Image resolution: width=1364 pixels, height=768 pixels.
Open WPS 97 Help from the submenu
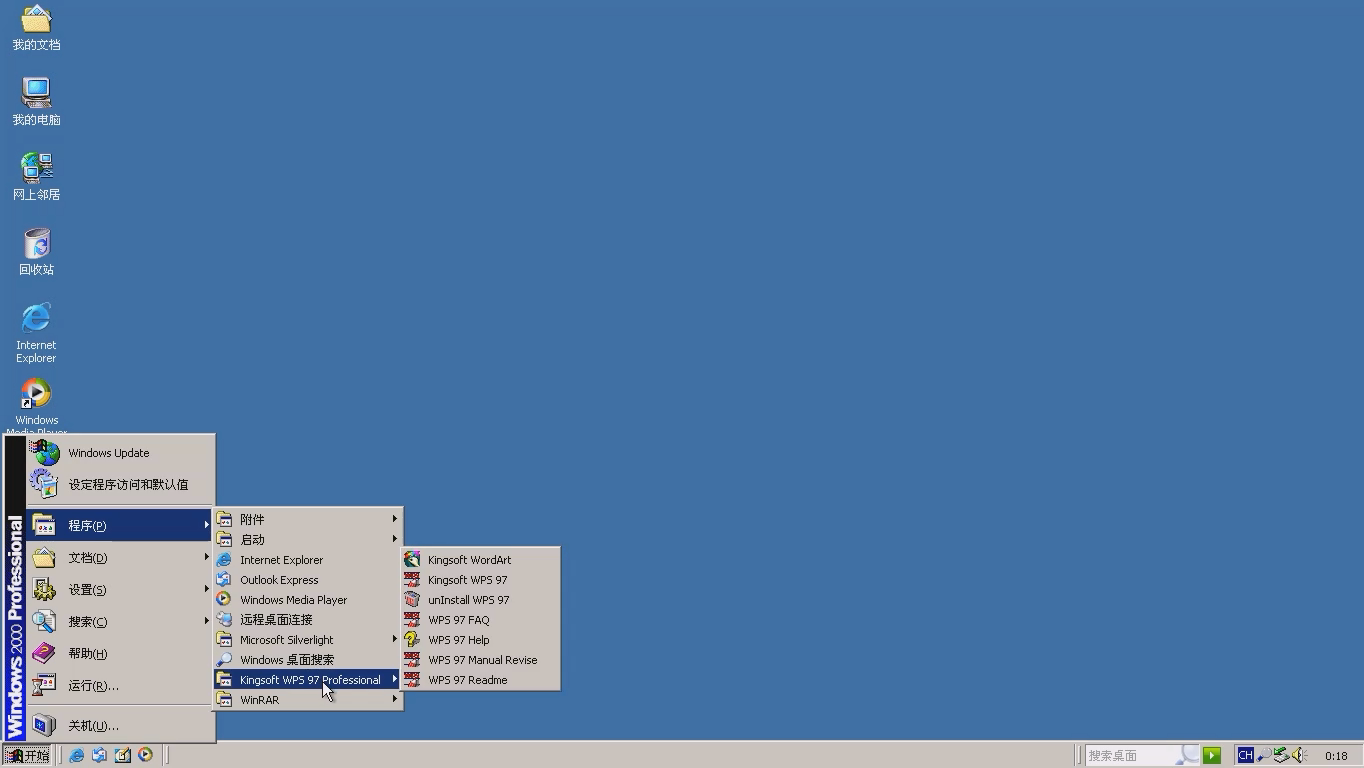click(481, 639)
